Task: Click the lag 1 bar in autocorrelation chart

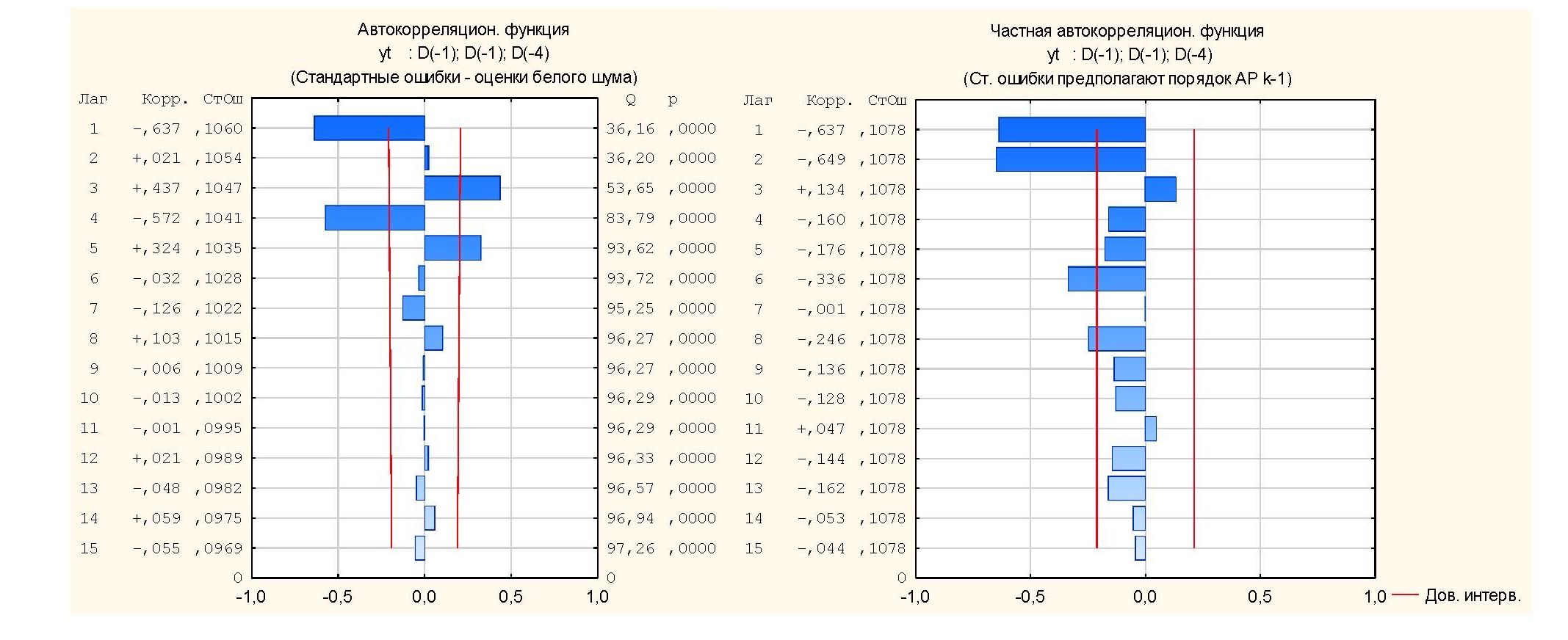Action: (x=369, y=128)
